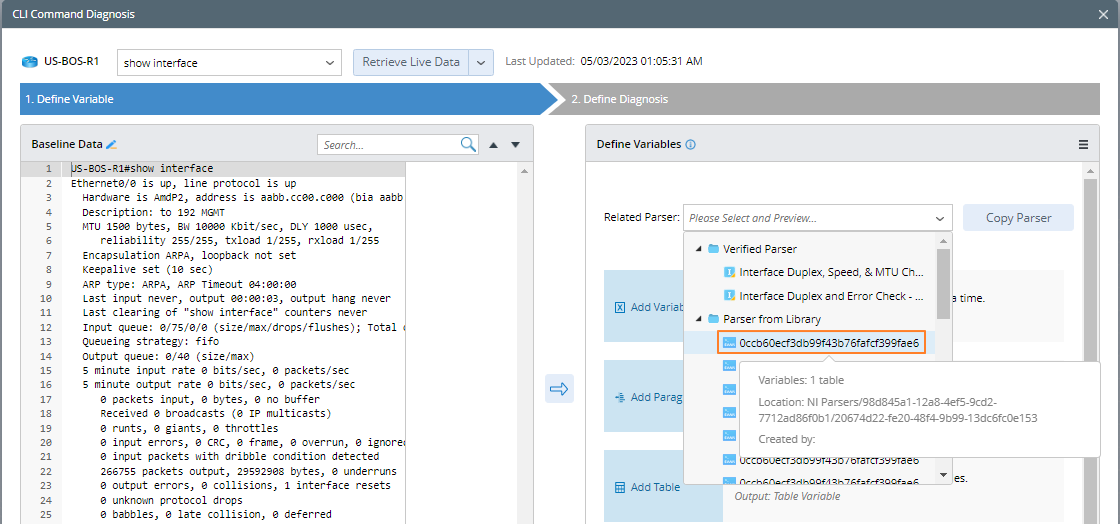Click the Last Updated timestamp text
The image size is (1120, 524).
coord(641,61)
